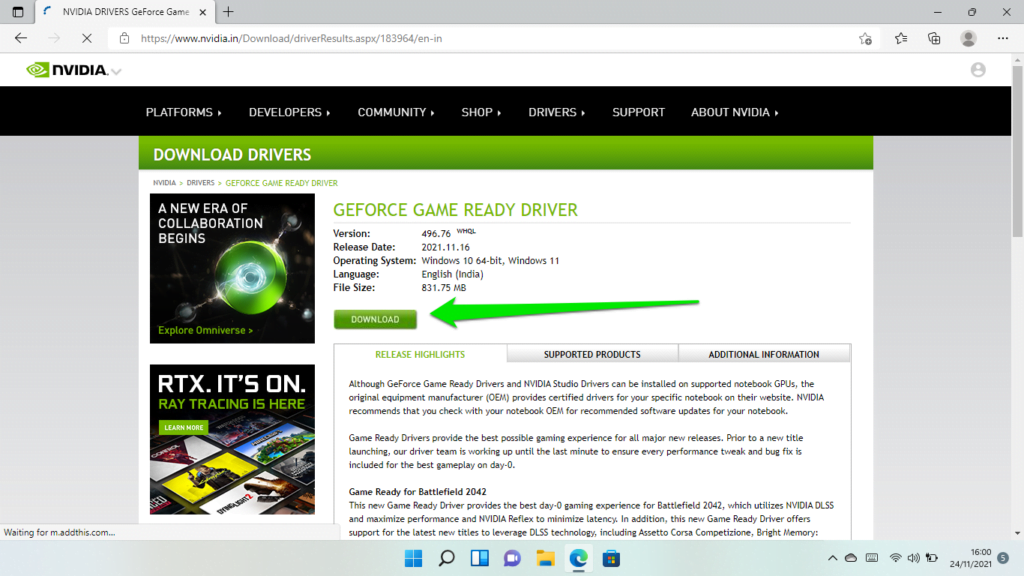Open the user account icon on the NVIDIA page
Viewport: 1024px width, 576px height.
[979, 70]
